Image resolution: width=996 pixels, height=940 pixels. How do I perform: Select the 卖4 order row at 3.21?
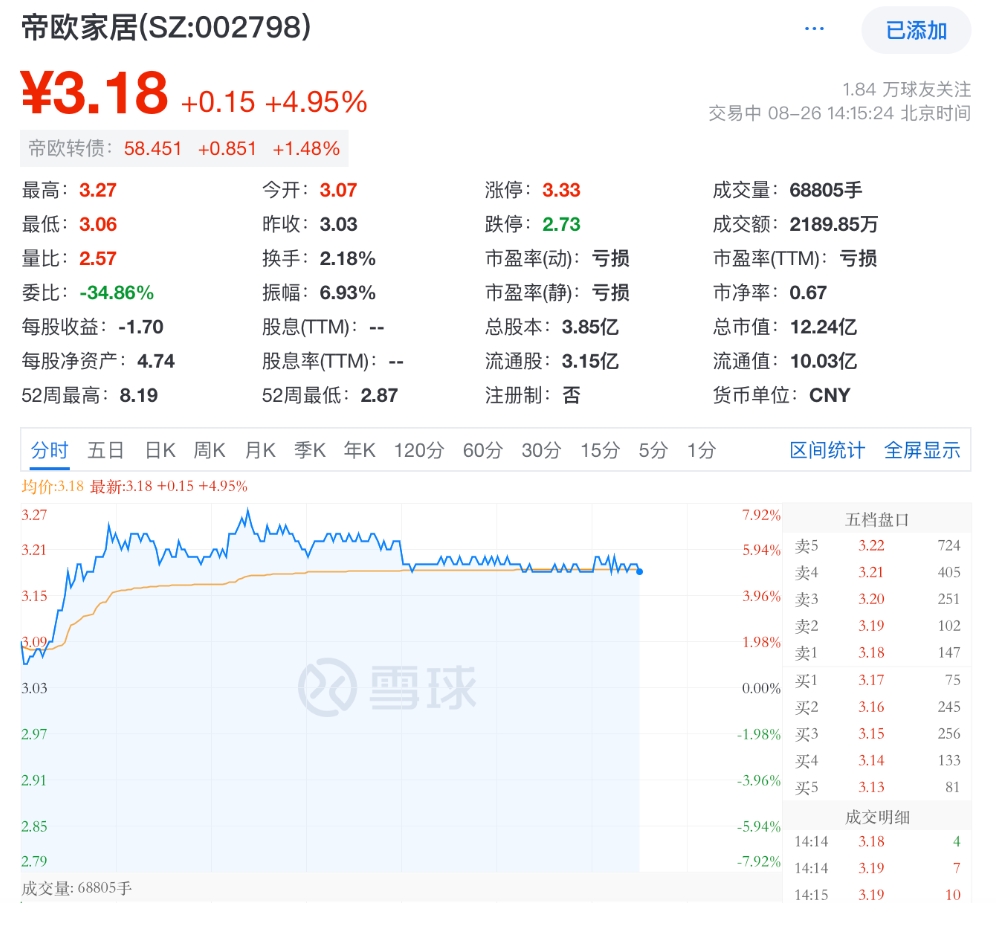tap(877, 572)
